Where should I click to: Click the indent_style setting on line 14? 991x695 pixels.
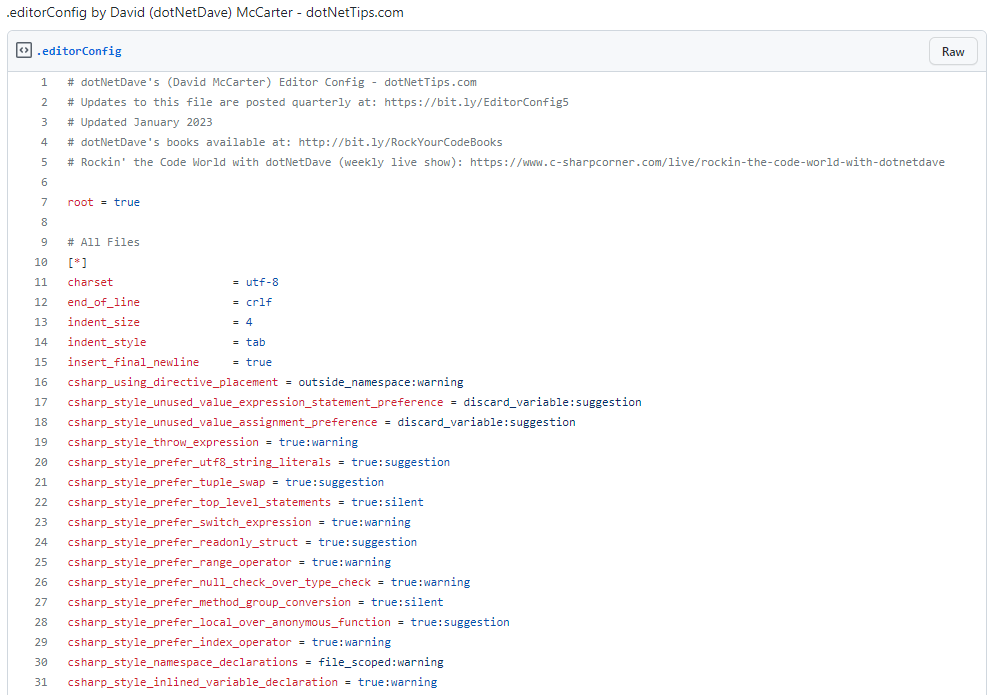pos(106,341)
